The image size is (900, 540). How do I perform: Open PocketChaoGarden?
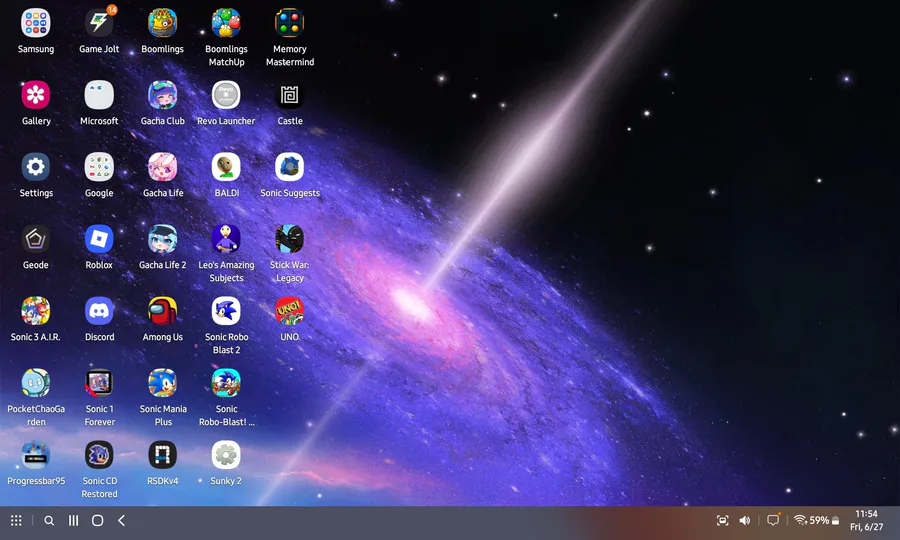(x=36, y=383)
